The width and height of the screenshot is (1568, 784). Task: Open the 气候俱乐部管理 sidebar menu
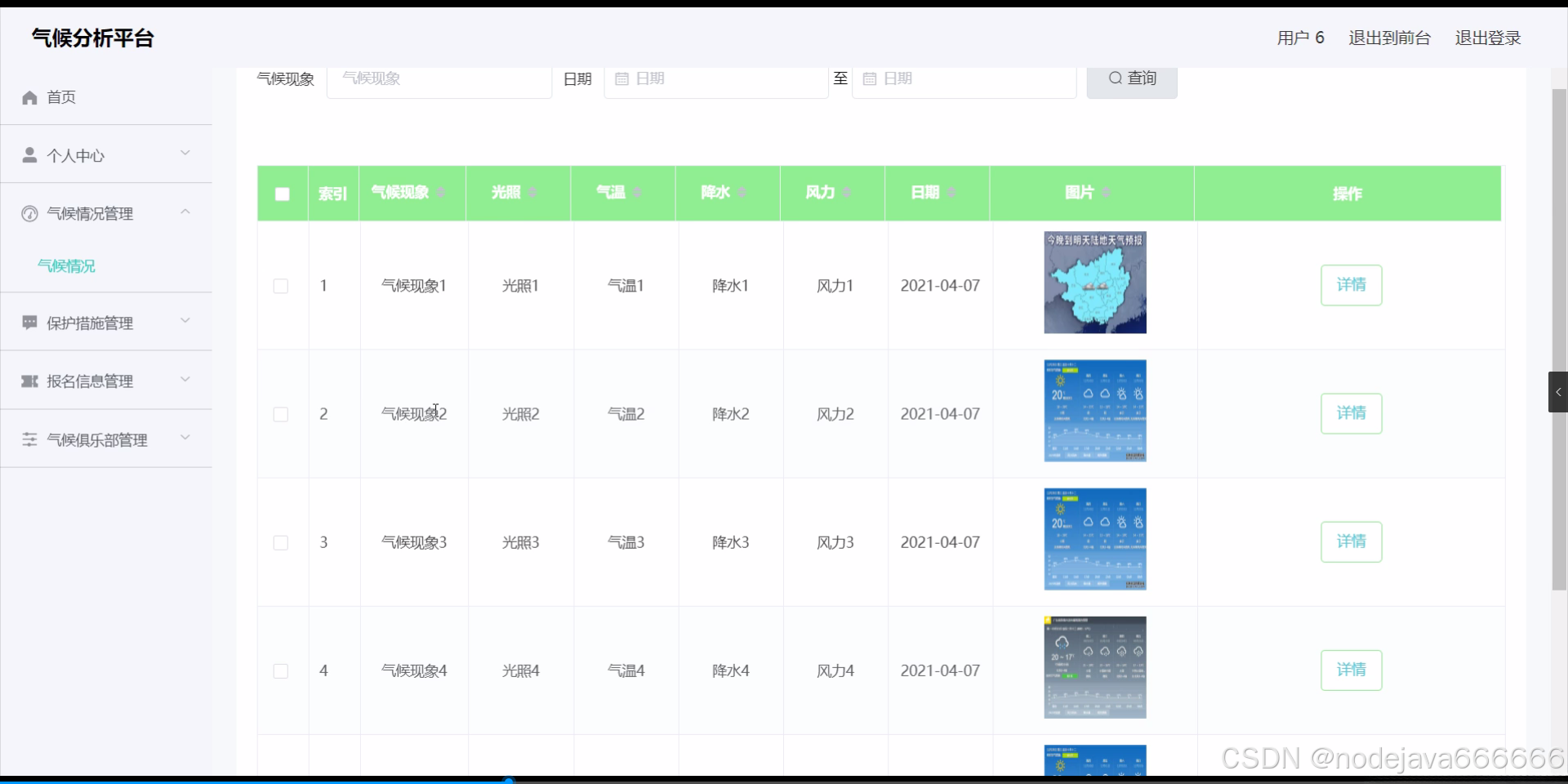106,439
